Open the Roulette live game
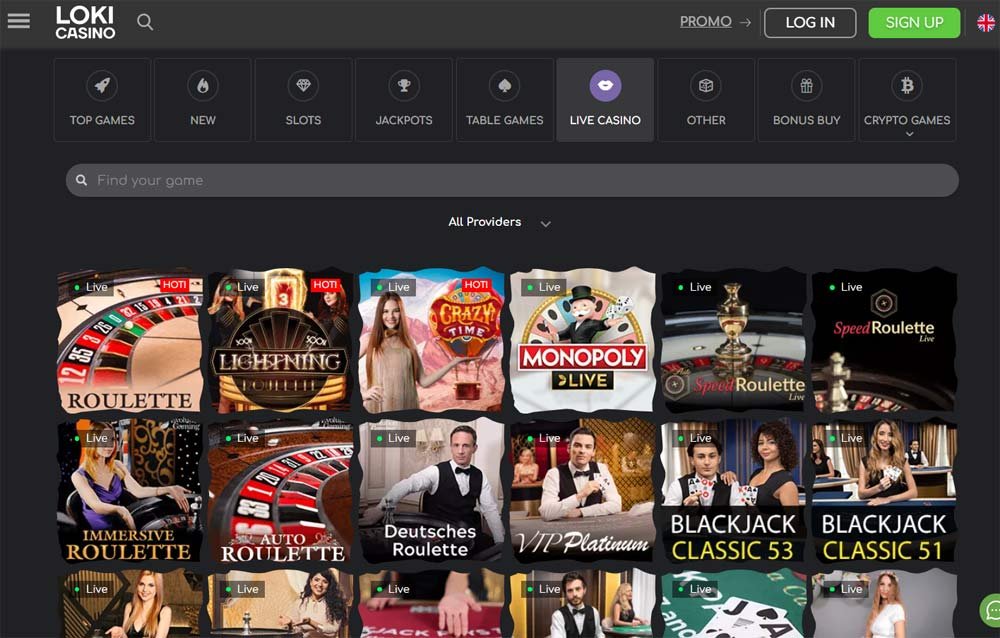 coord(130,341)
